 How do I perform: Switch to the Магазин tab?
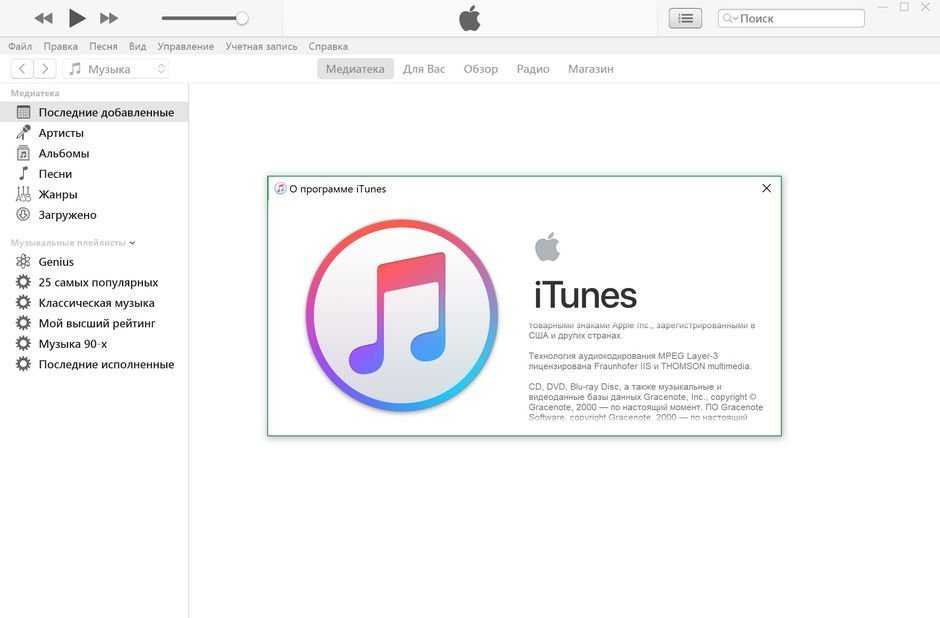(x=590, y=69)
